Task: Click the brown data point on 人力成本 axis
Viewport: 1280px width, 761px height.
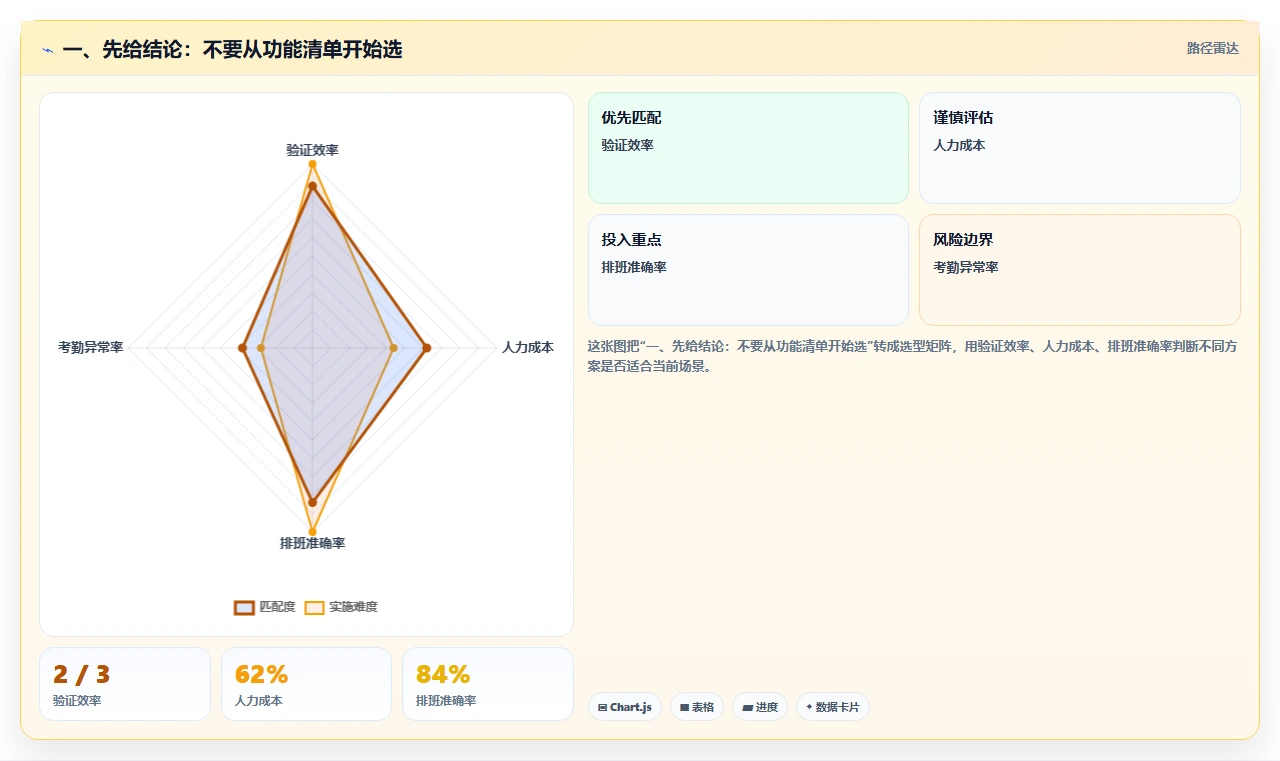Action: 427,348
